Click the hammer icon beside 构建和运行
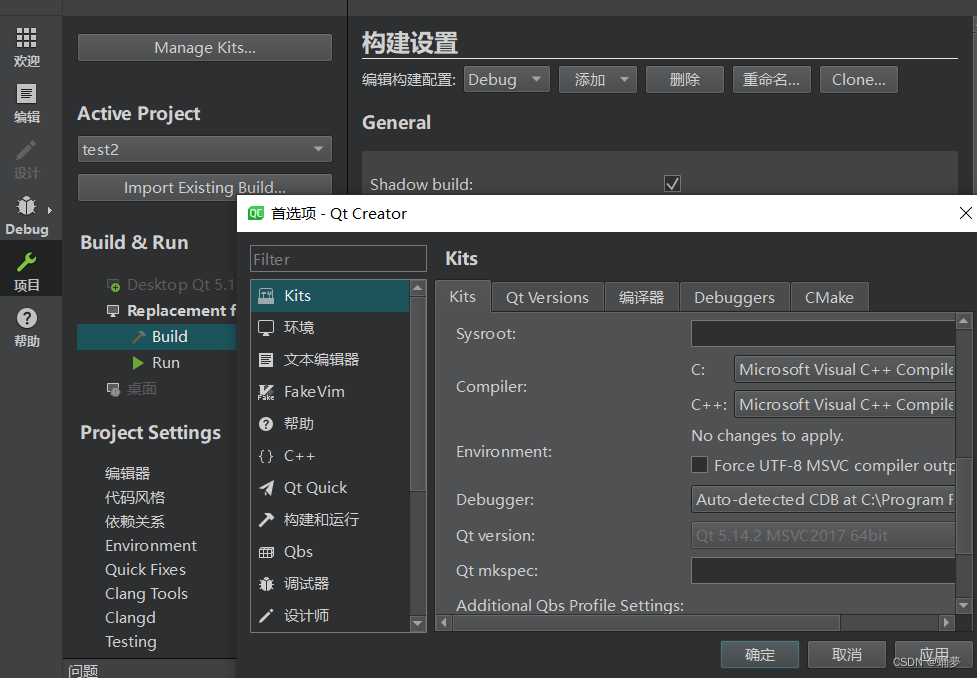The image size is (977, 678). tap(266, 520)
